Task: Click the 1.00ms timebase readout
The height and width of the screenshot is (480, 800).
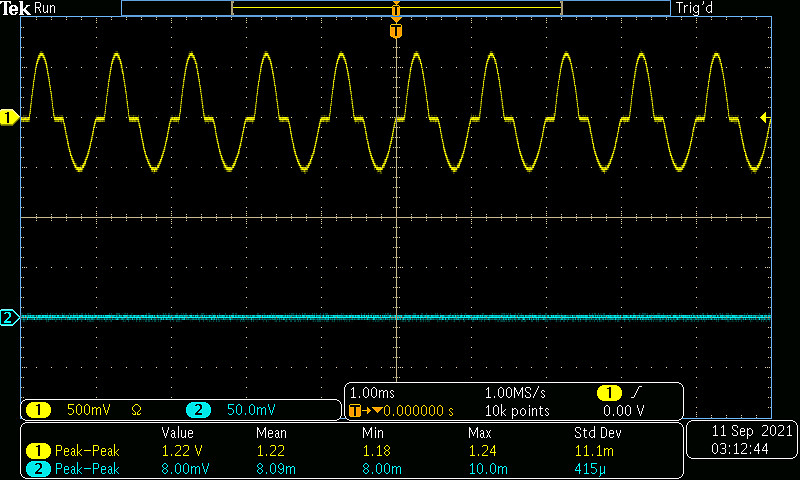Action: [x=372, y=393]
